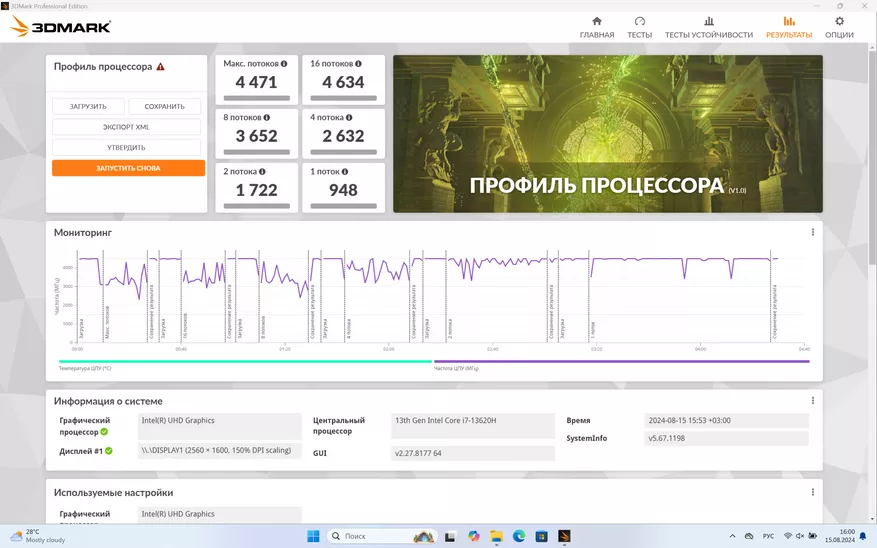The width and height of the screenshot is (877, 548).
Task: Open Используемые настройки three-dot menu
Action: click(x=812, y=493)
